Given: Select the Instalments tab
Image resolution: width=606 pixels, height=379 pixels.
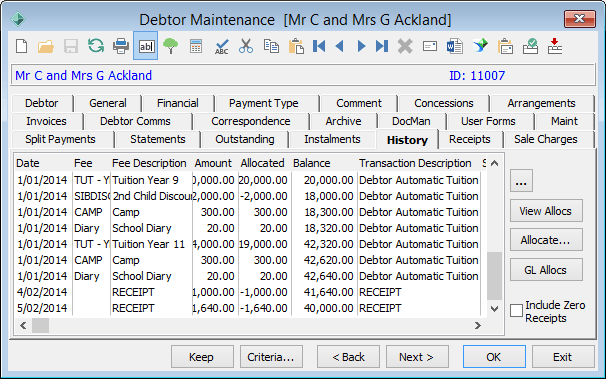Looking at the screenshot, I should (x=332, y=139).
